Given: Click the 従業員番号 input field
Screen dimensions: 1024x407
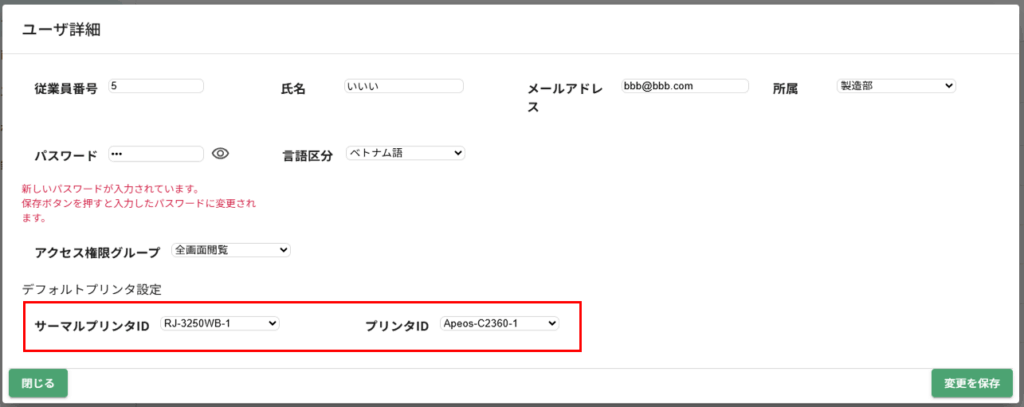Looking at the screenshot, I should (156, 87).
